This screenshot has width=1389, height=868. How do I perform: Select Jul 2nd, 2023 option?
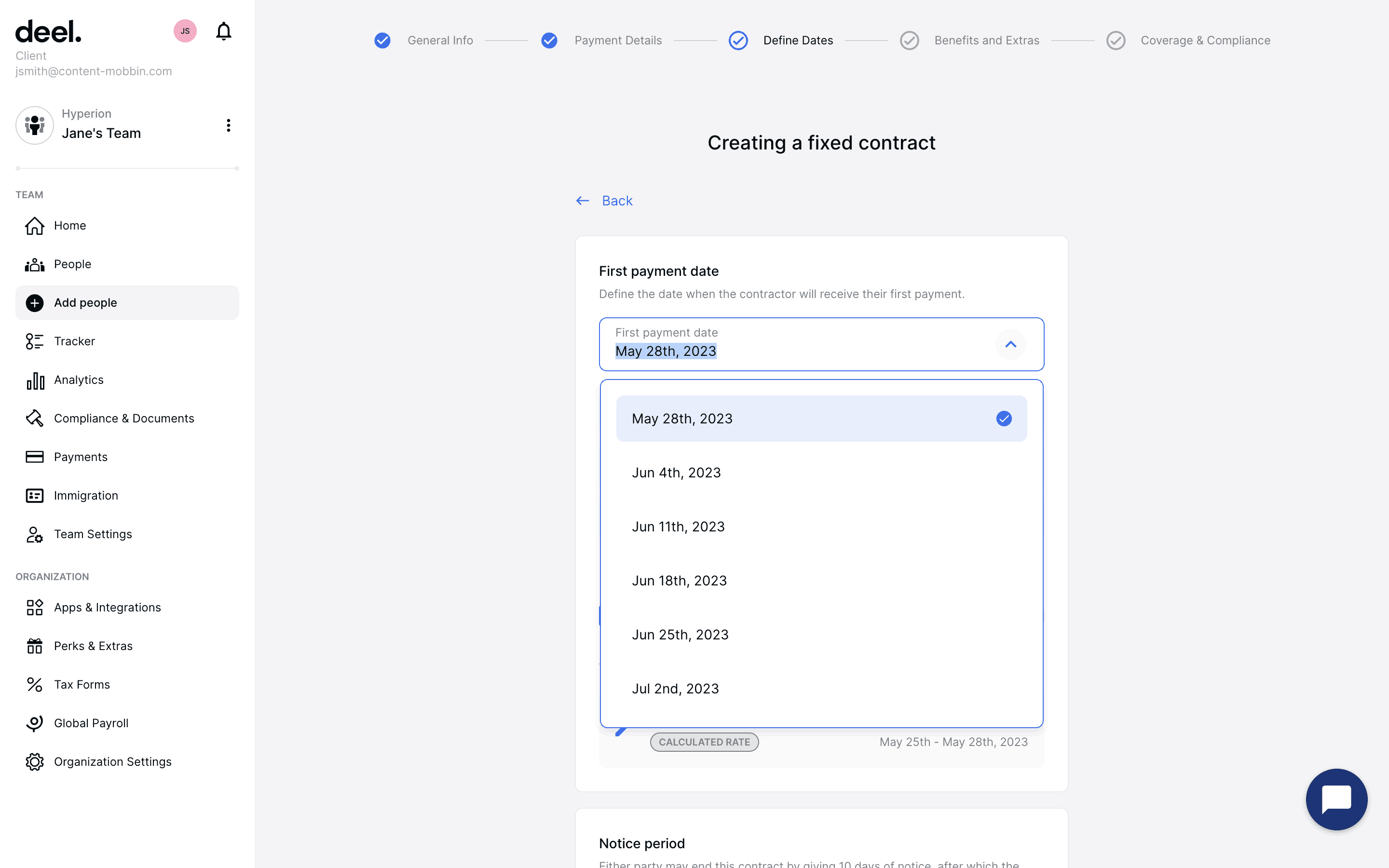coord(821,688)
